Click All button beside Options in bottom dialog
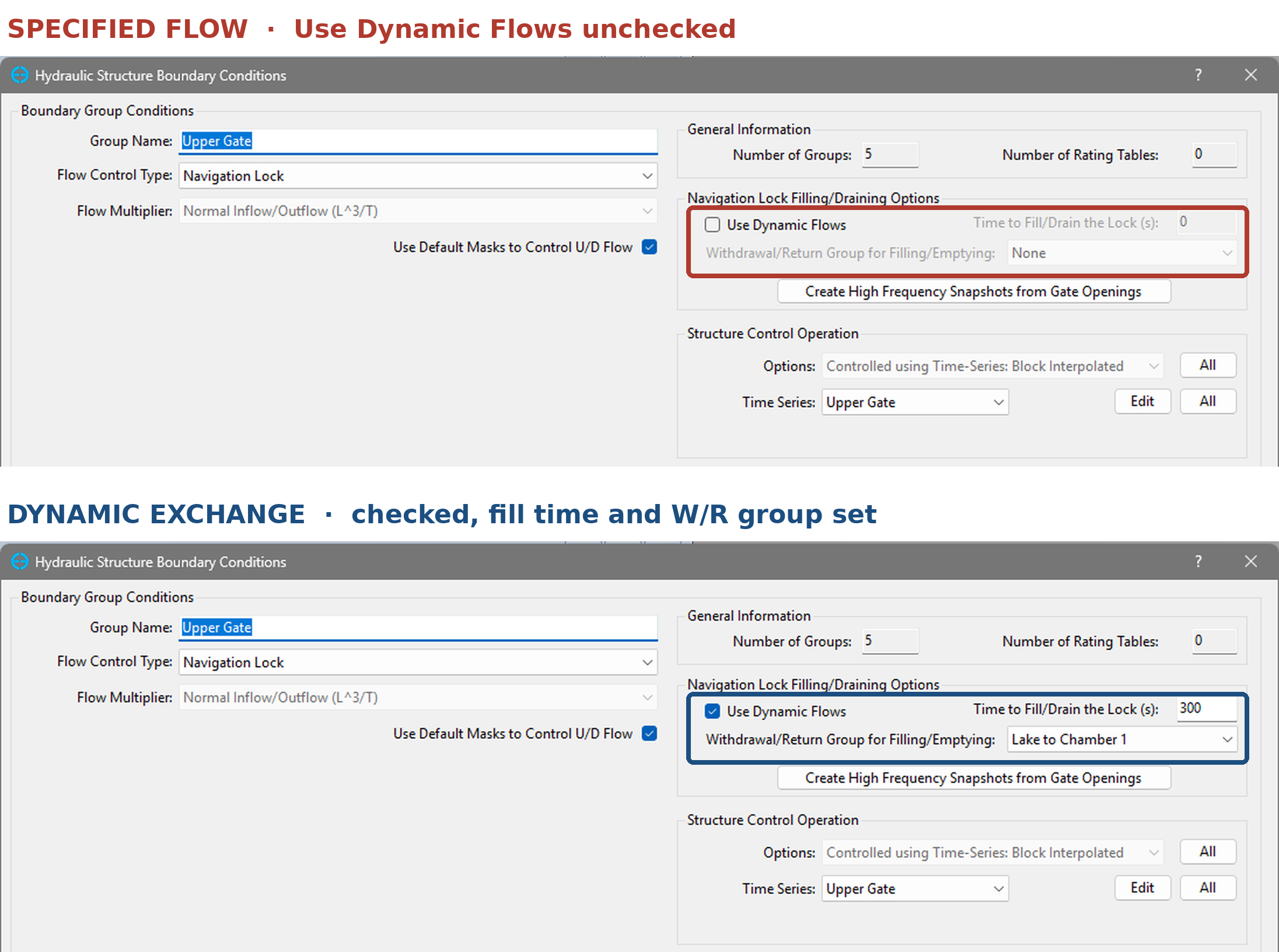This screenshot has width=1279, height=952. click(x=1208, y=852)
